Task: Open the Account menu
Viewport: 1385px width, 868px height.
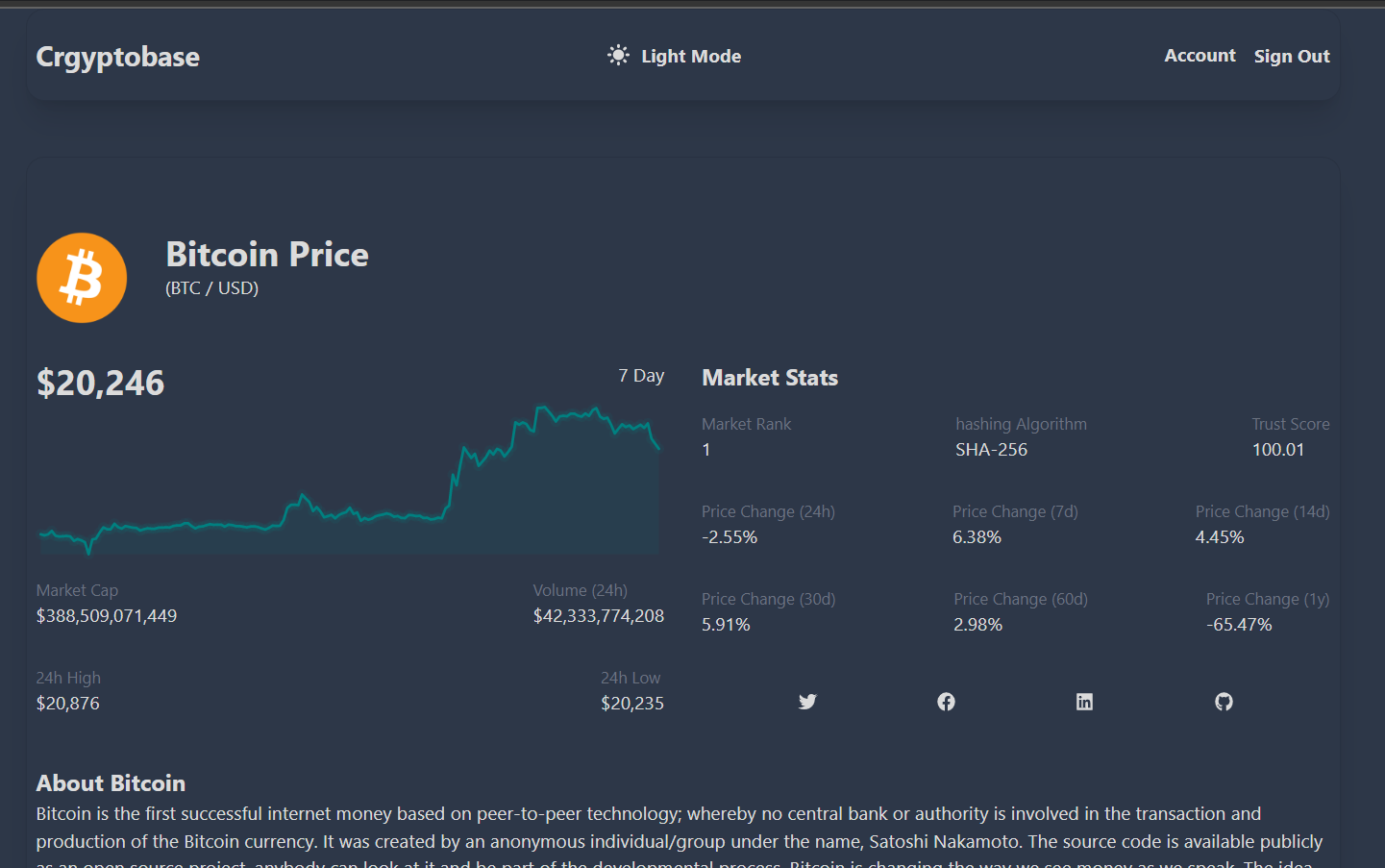Action: 1200,55
